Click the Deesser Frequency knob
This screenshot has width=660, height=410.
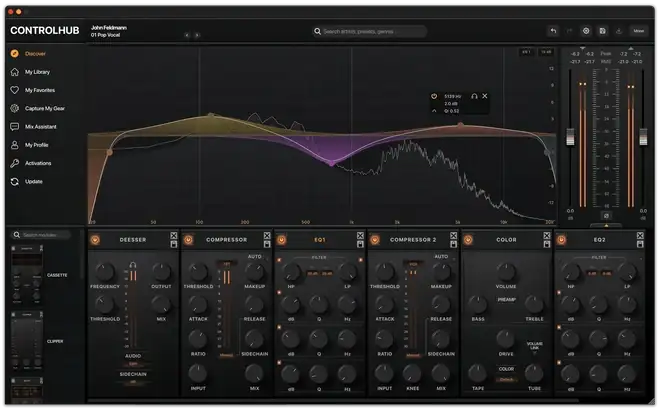click(104, 272)
